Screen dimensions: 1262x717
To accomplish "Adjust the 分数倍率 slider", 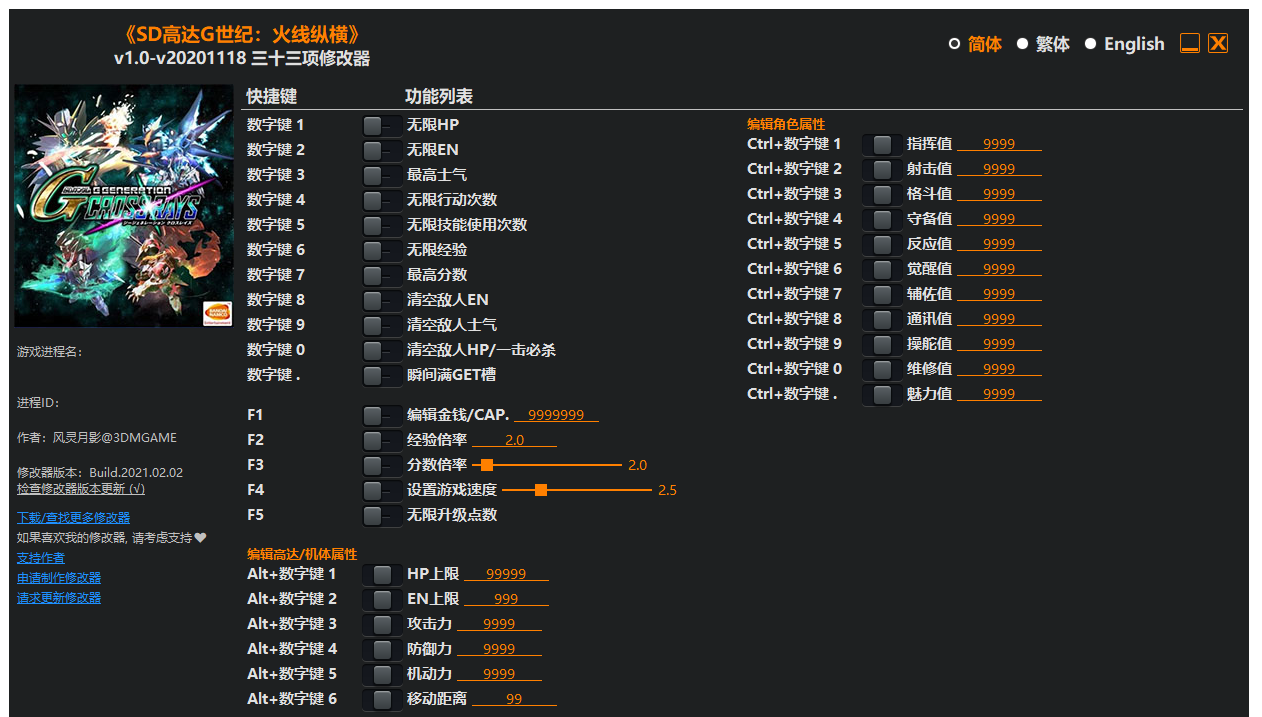I will click(547, 465).
